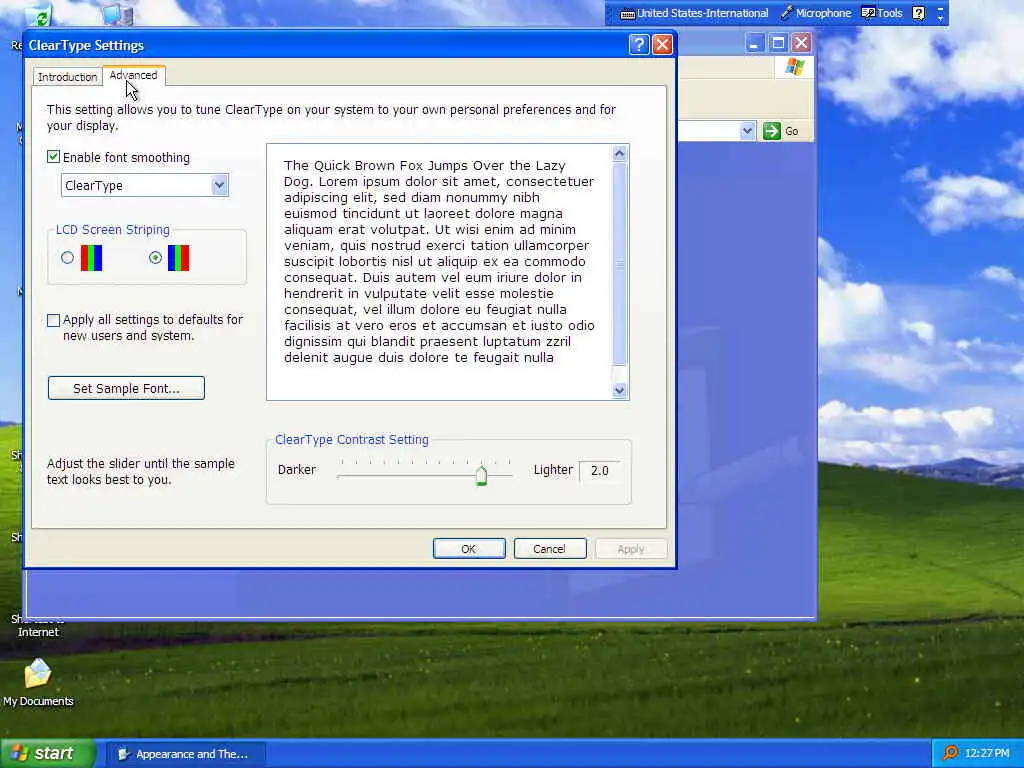Open the Start menu
1024x768 pixels.
(48, 754)
